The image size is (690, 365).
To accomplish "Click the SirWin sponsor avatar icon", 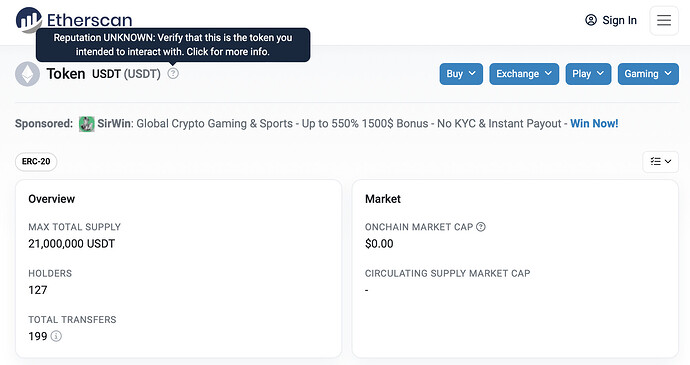I will (x=87, y=124).
